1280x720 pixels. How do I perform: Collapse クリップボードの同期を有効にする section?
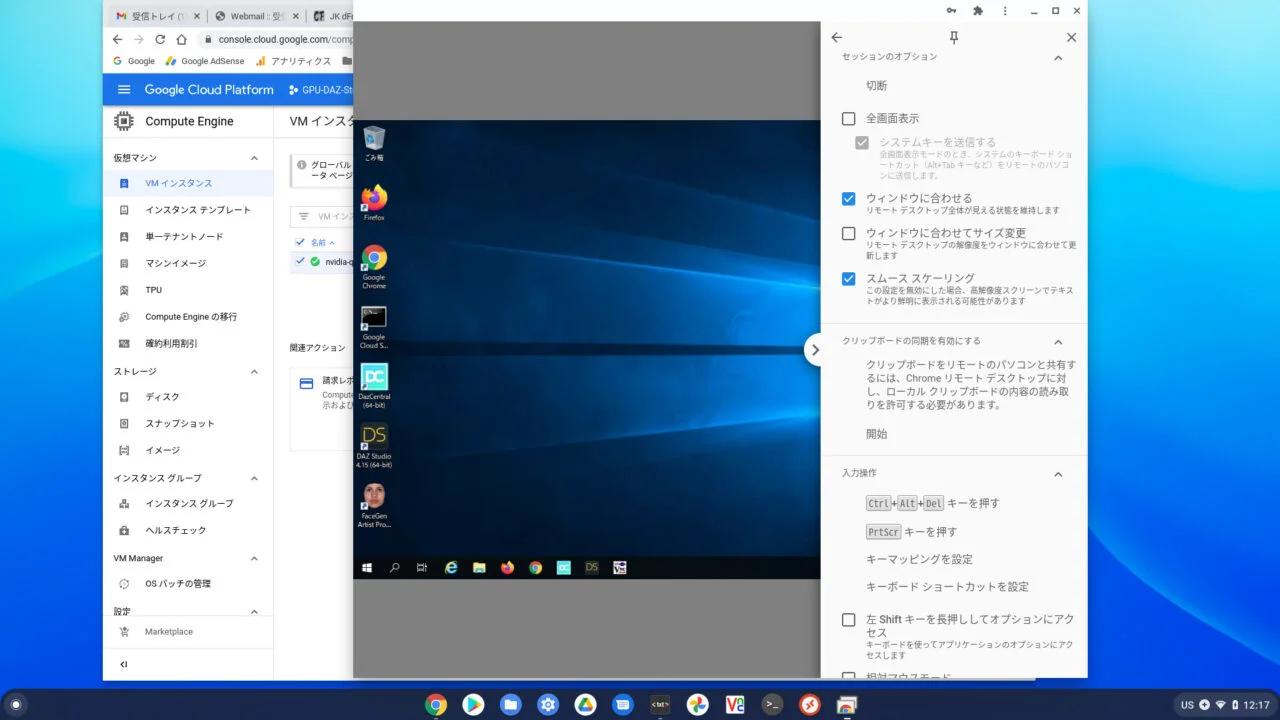pyautogui.click(x=1058, y=342)
